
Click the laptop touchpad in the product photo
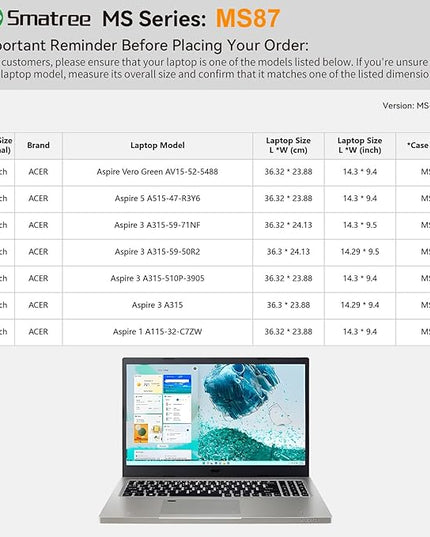point(200,506)
